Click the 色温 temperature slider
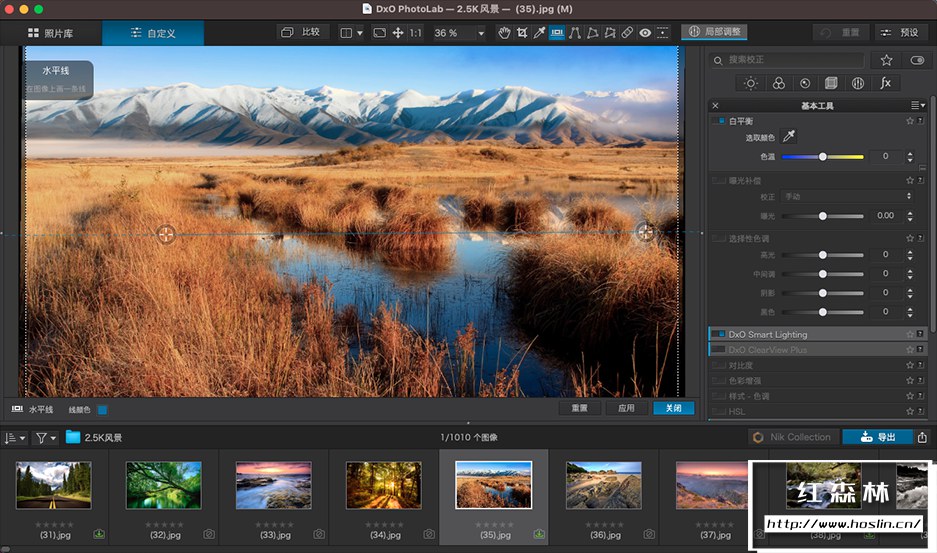 point(823,157)
